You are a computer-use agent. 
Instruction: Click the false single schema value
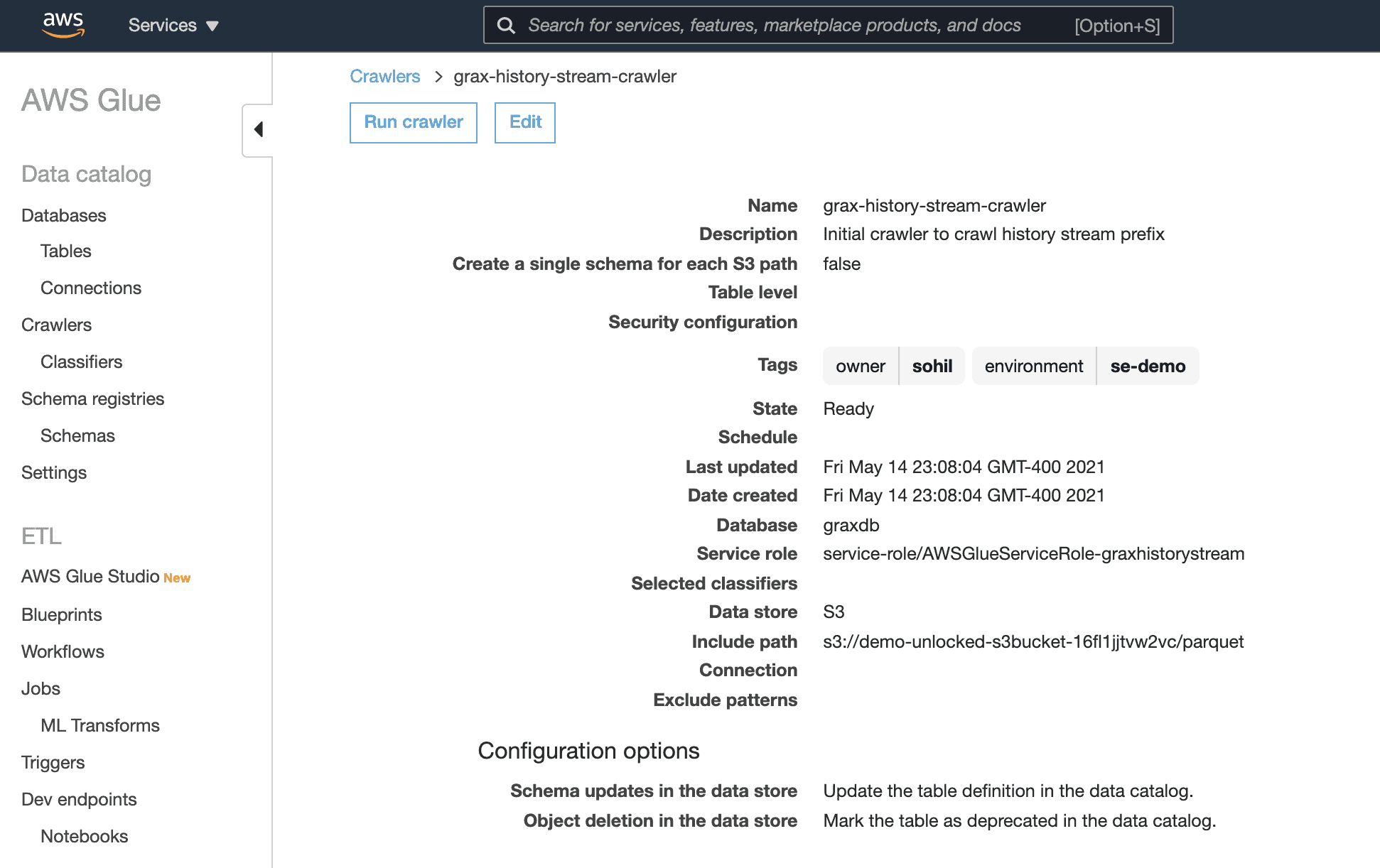point(841,264)
